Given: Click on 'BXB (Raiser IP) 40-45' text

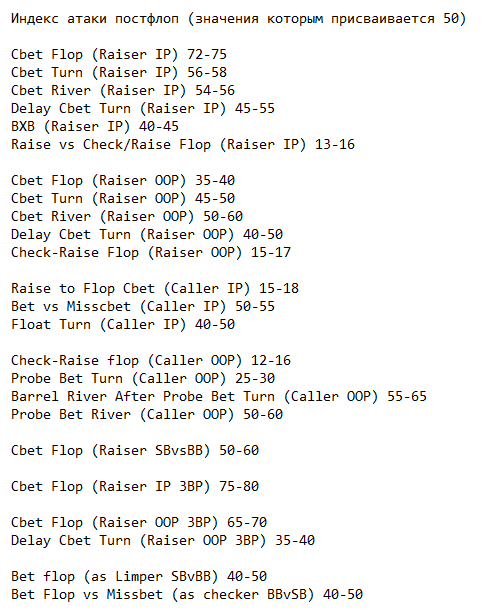Looking at the screenshot, I should [95, 126].
